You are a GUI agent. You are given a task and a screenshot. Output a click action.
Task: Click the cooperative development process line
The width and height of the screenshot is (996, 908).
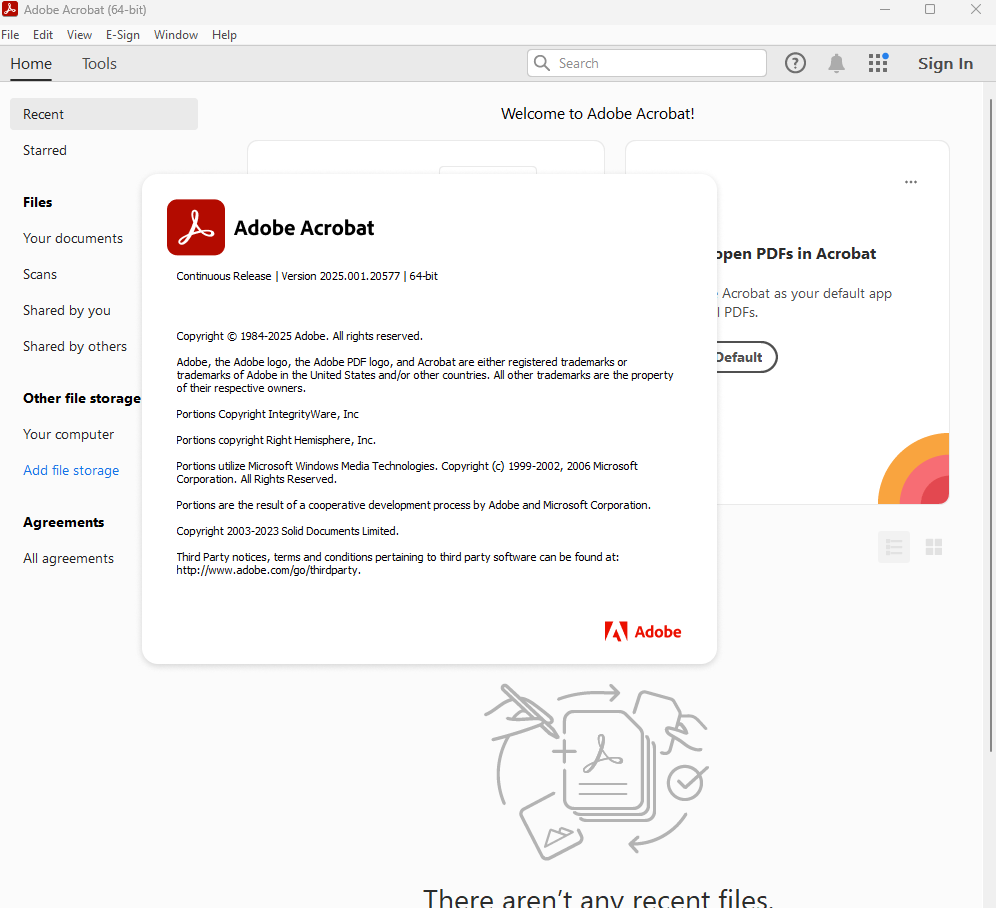coord(414,505)
